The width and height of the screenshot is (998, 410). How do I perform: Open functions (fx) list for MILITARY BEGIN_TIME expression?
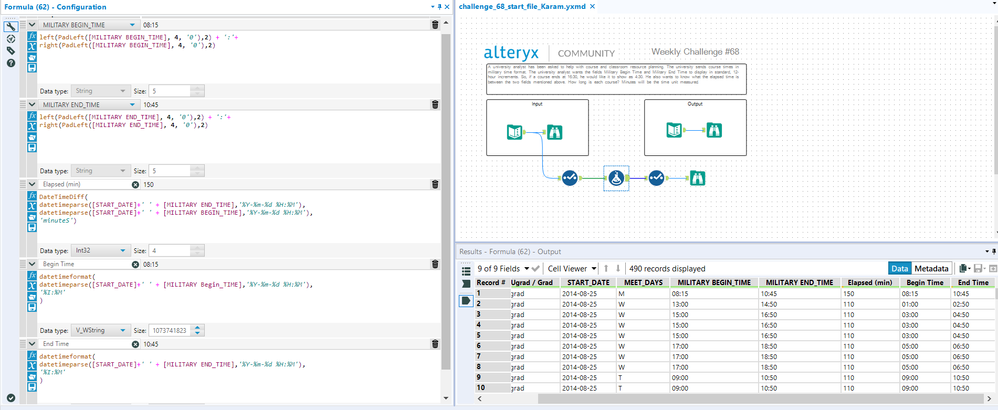[32, 37]
